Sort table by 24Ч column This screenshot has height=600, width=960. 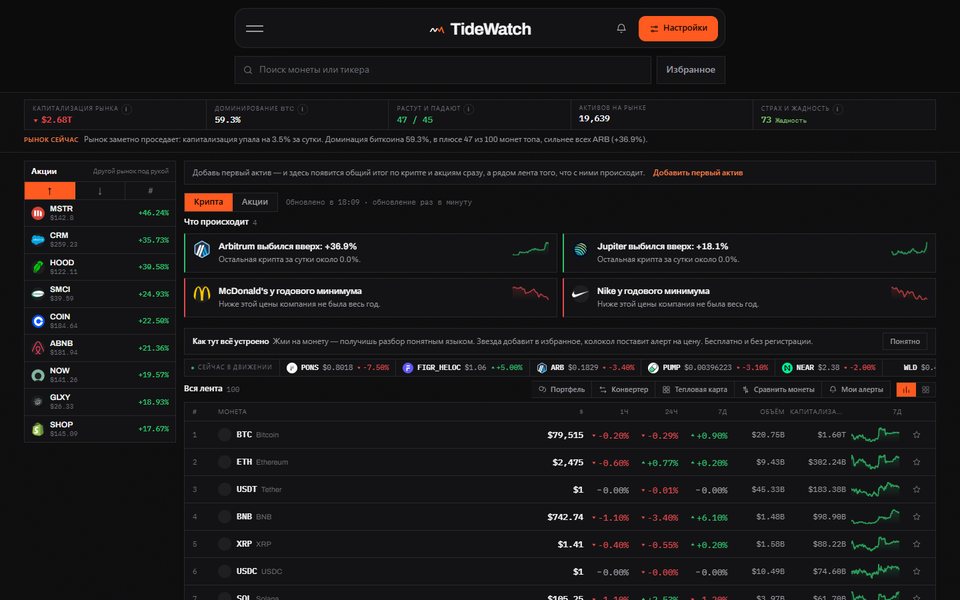coord(671,412)
